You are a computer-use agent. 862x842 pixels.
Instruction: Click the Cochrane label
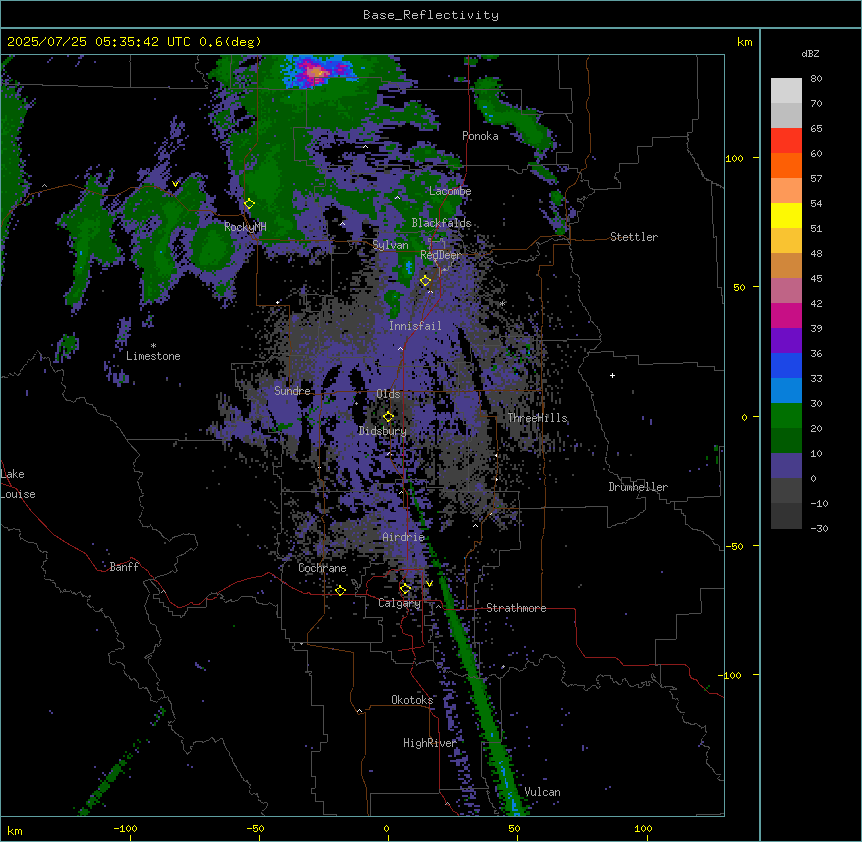(x=322, y=568)
